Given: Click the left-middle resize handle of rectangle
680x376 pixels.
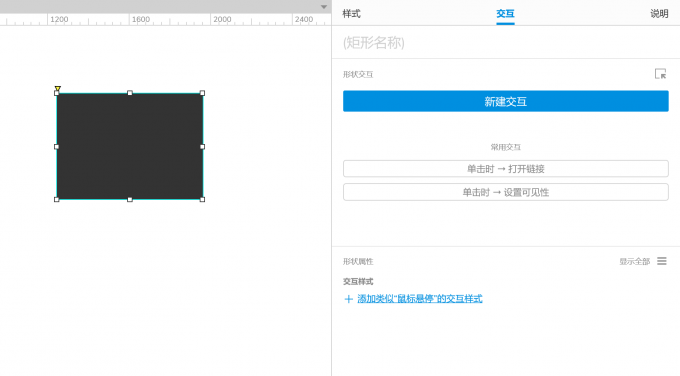Looking at the screenshot, I should pos(56,147).
